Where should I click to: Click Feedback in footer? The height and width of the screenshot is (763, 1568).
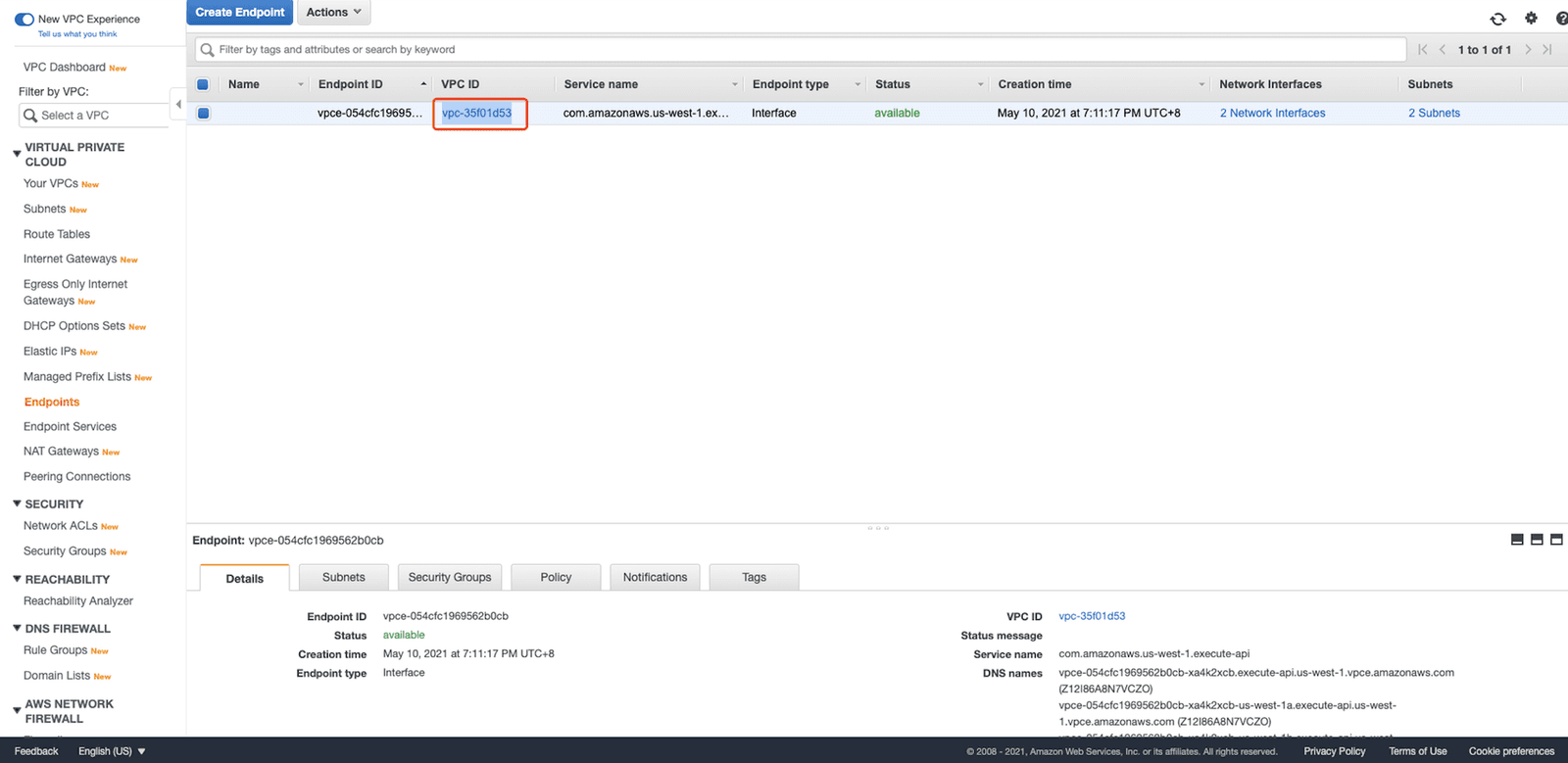point(36,751)
